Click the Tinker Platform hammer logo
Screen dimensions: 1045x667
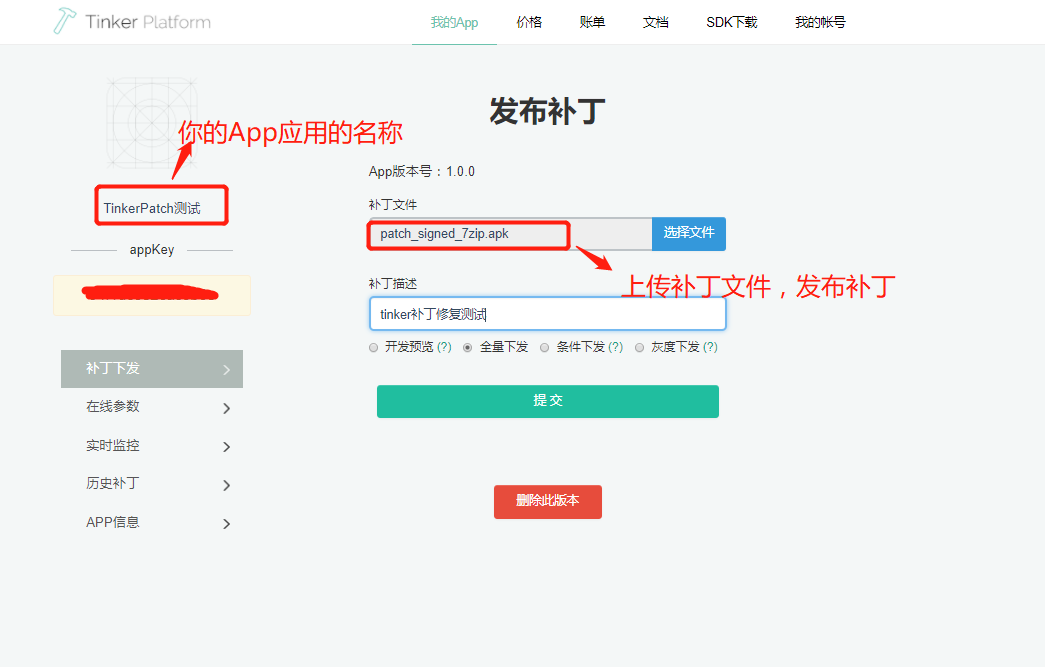pos(65,21)
